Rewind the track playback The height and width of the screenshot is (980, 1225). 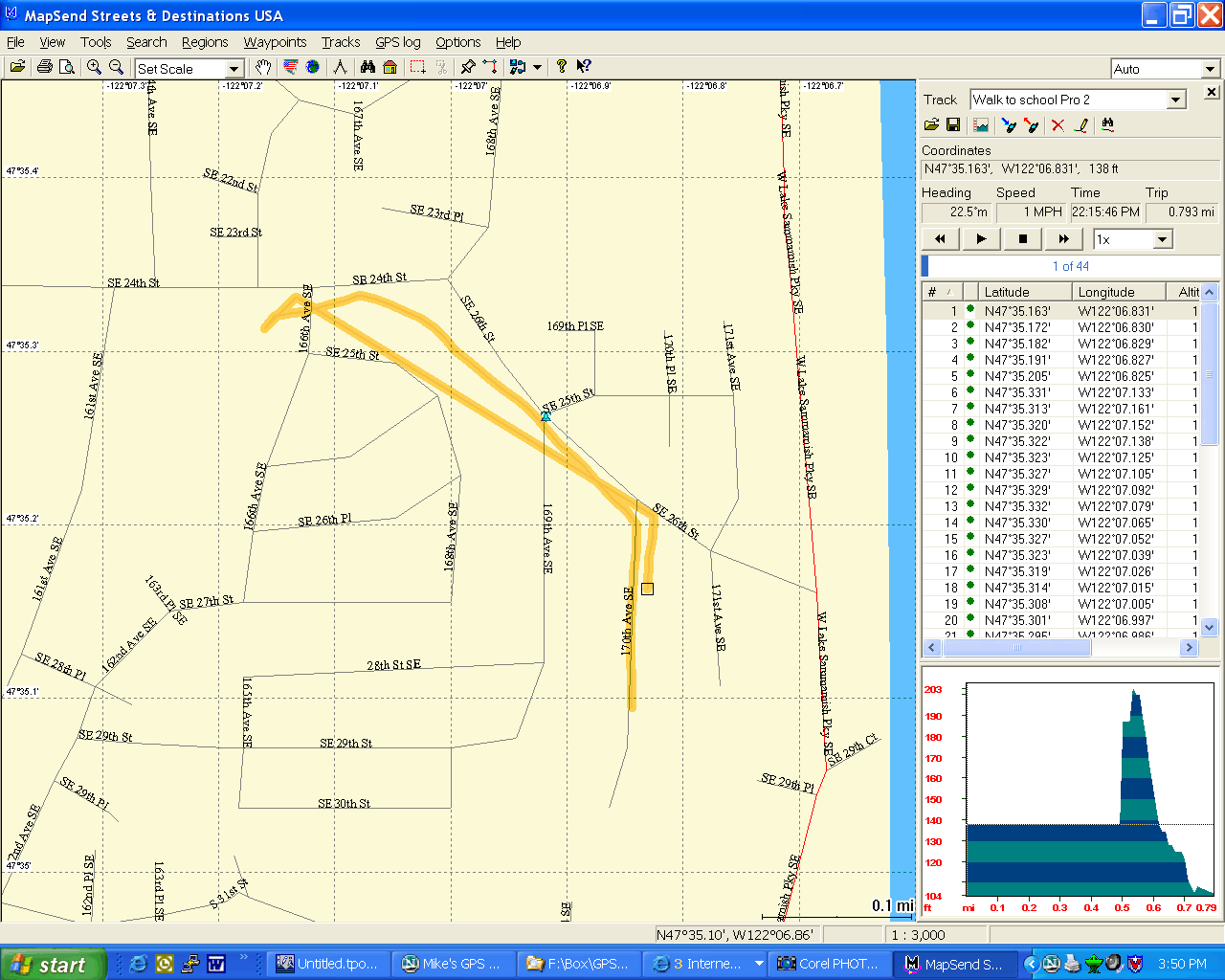(940, 239)
